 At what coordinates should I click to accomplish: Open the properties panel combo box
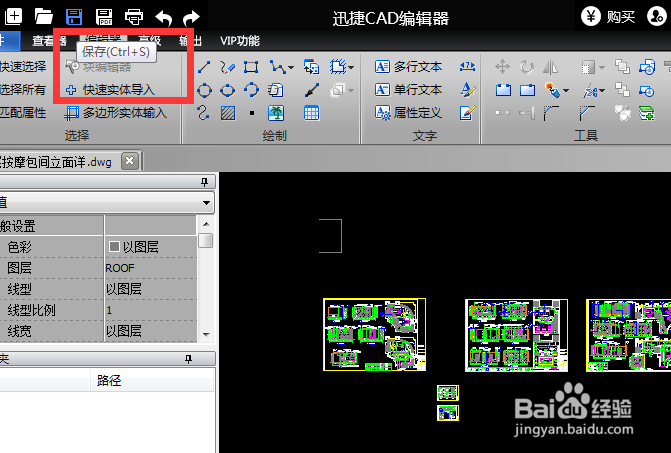tap(107, 202)
